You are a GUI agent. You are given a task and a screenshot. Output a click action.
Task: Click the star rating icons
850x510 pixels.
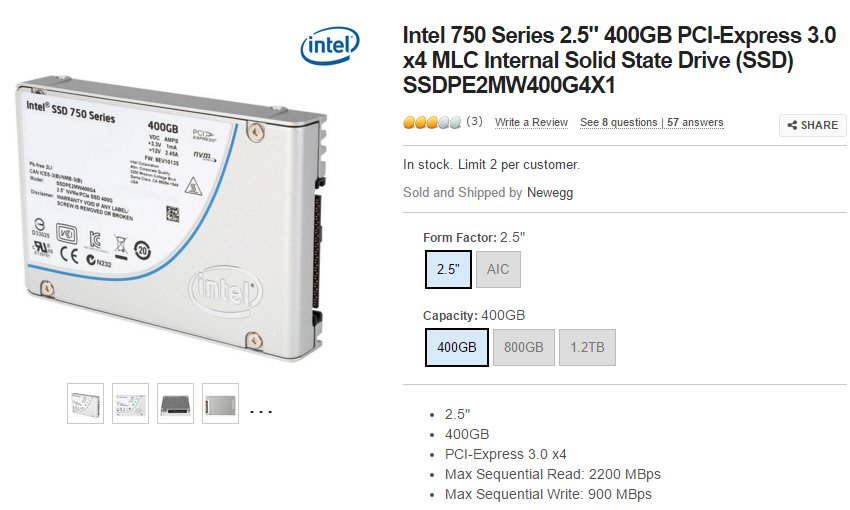click(432, 122)
